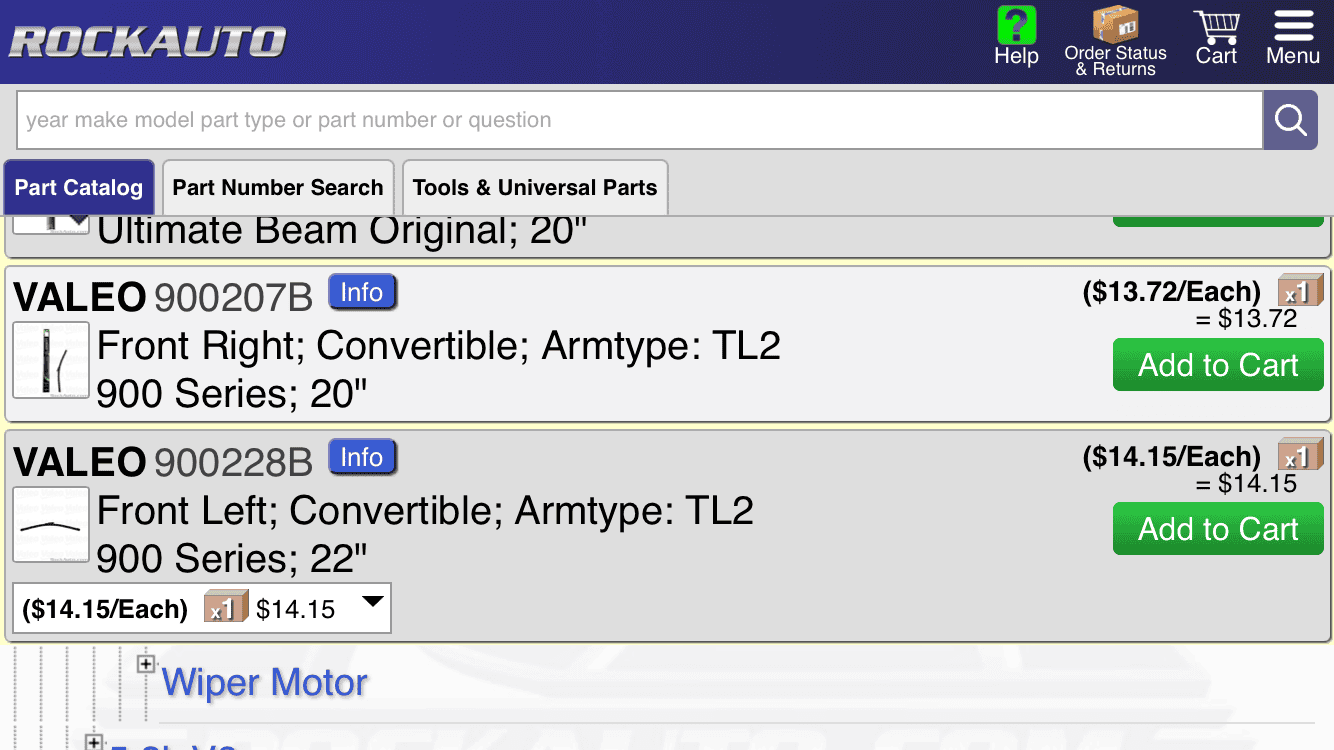Add VALEO 900228B to cart
Viewport: 1334px width, 750px height.
point(1218,529)
